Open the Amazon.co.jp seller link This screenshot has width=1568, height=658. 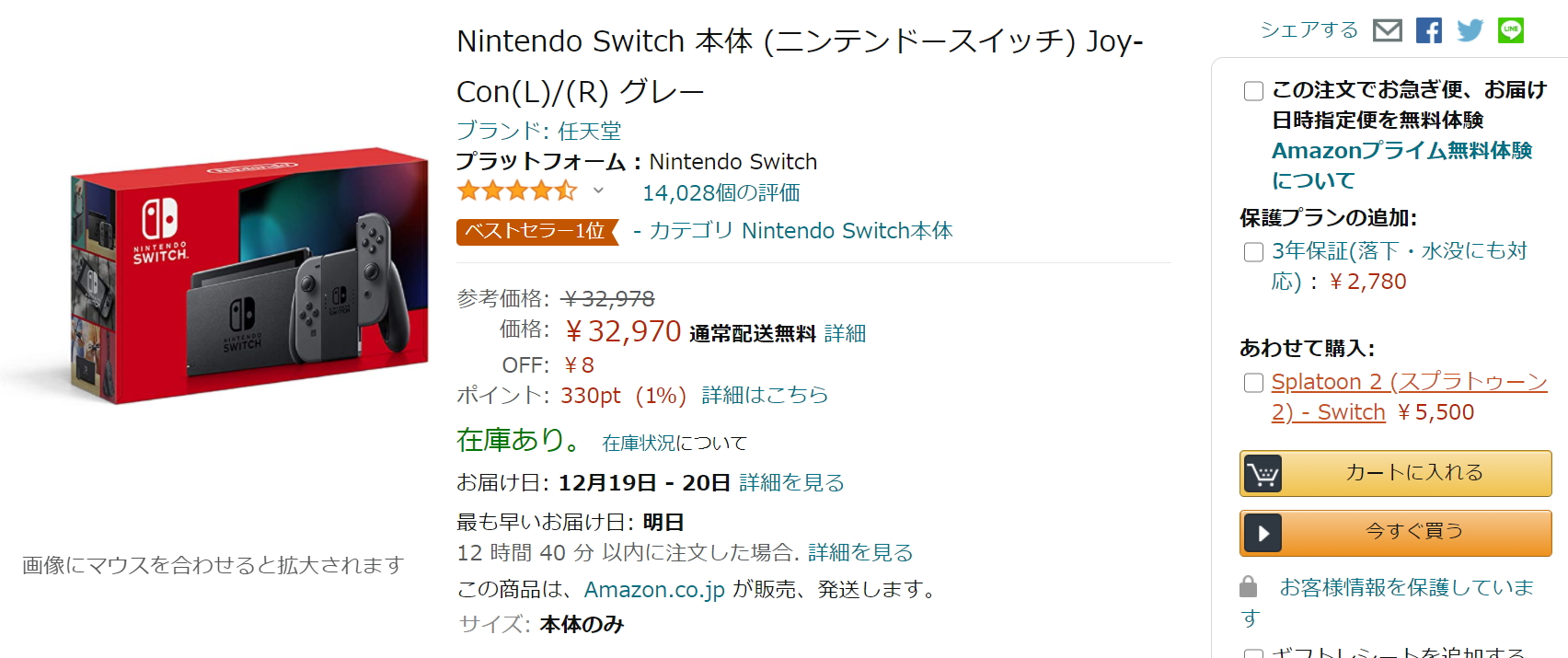coord(654,589)
